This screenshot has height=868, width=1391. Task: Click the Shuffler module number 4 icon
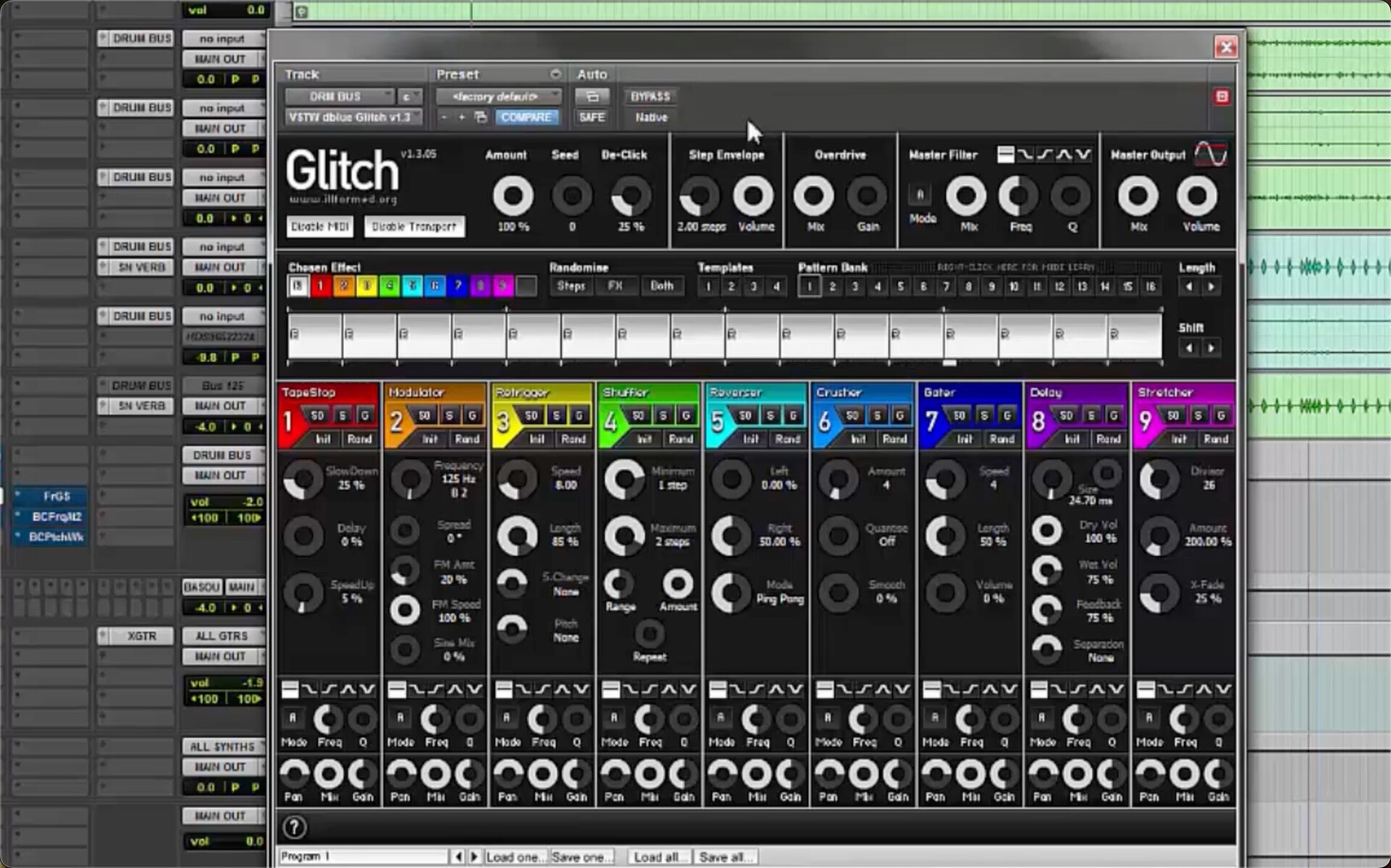point(610,421)
